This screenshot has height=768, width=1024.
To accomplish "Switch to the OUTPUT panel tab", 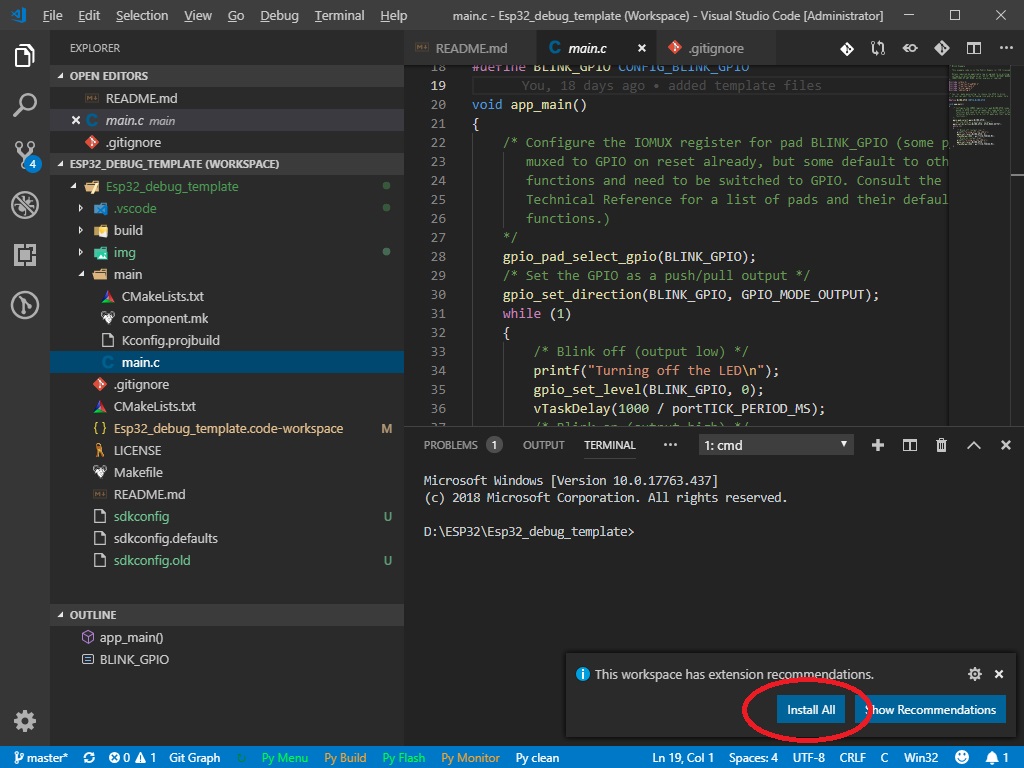I will coord(543,445).
